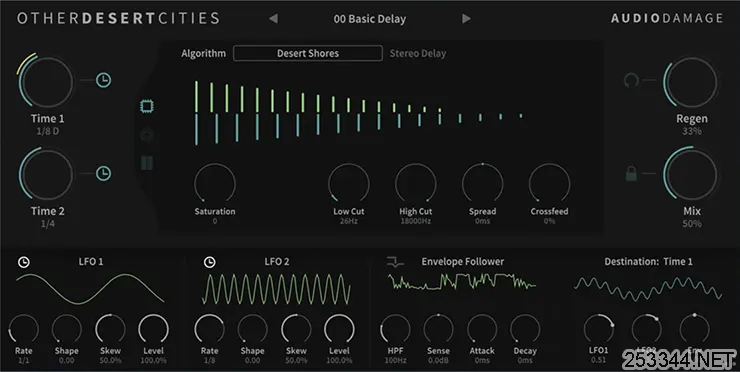The height and width of the screenshot is (372, 740).
Task: Click the LFO 2 clock sync icon
Action: (209, 262)
